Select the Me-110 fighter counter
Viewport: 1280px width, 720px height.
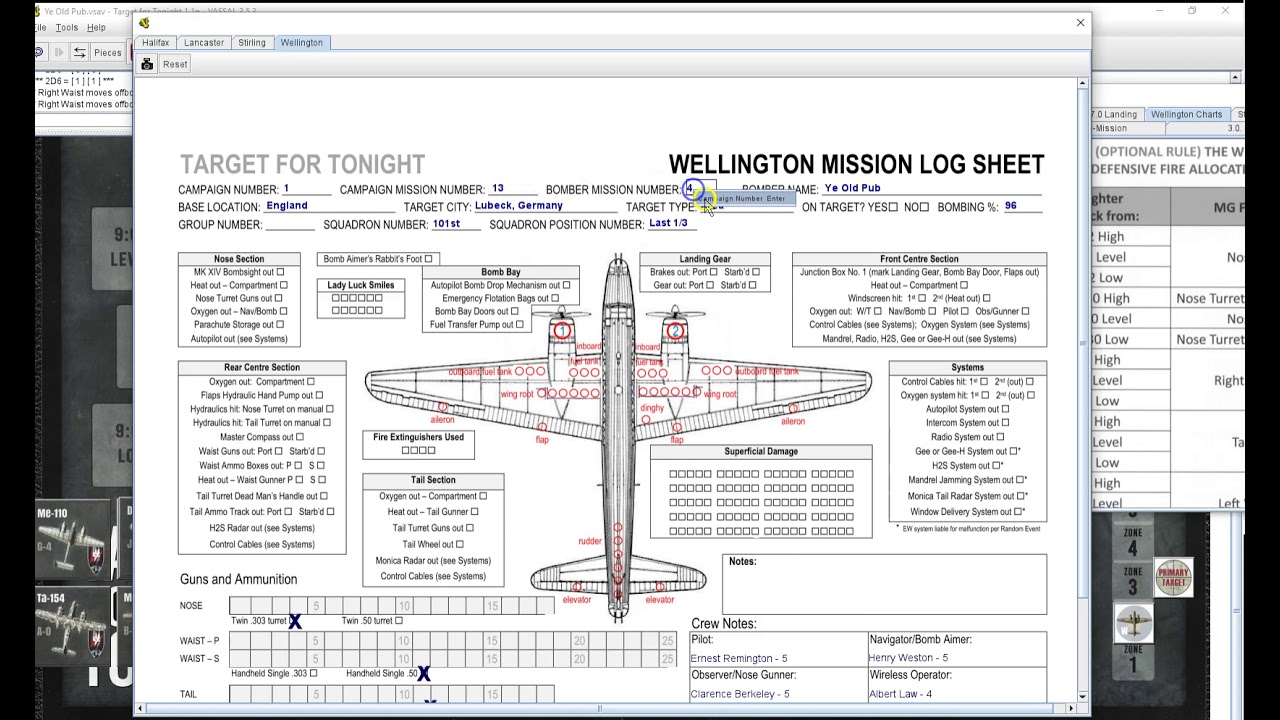[x=72, y=540]
